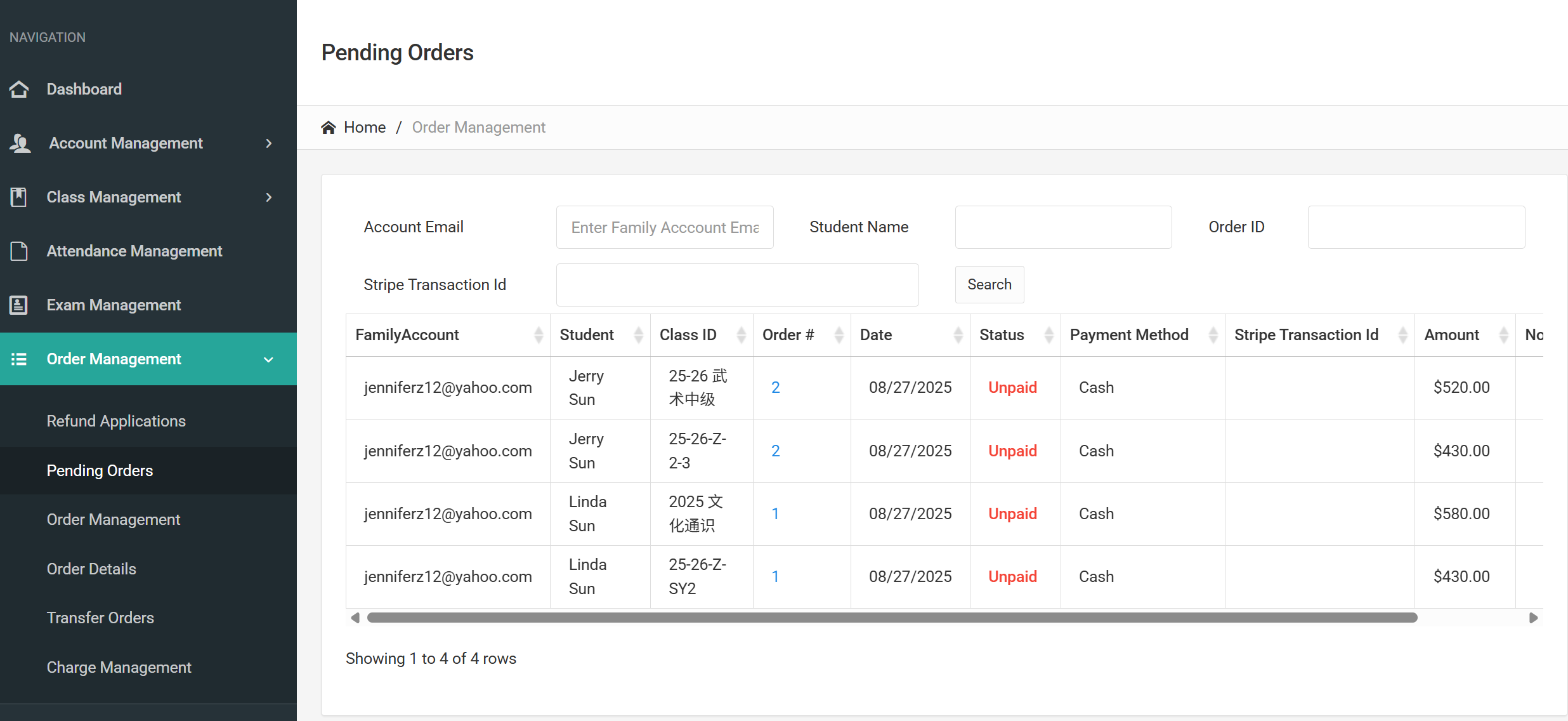Click the Account Management user icon
Image resolution: width=1568 pixels, height=721 pixels.
pyautogui.click(x=20, y=143)
